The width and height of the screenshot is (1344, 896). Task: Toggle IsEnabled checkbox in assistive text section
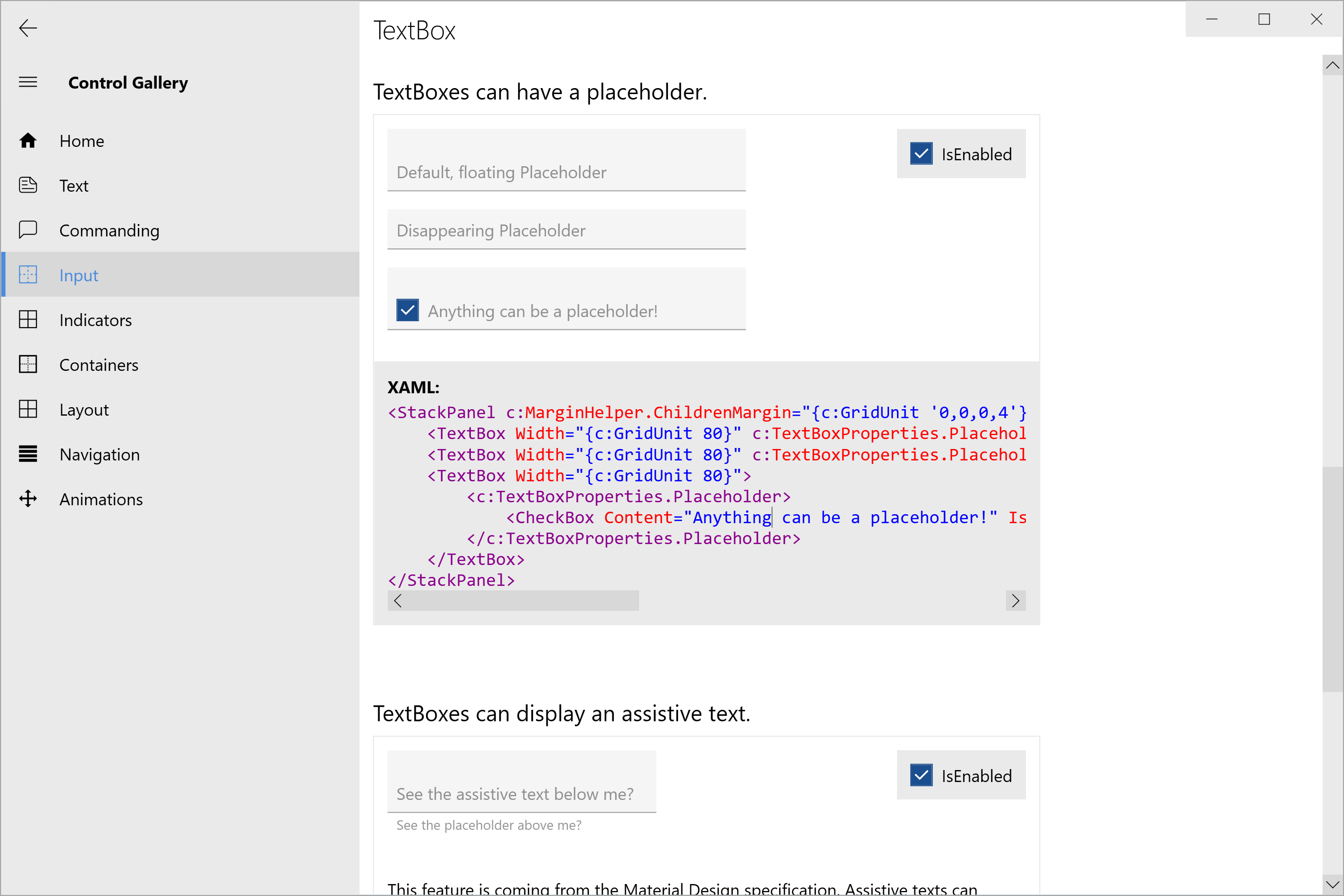(920, 776)
